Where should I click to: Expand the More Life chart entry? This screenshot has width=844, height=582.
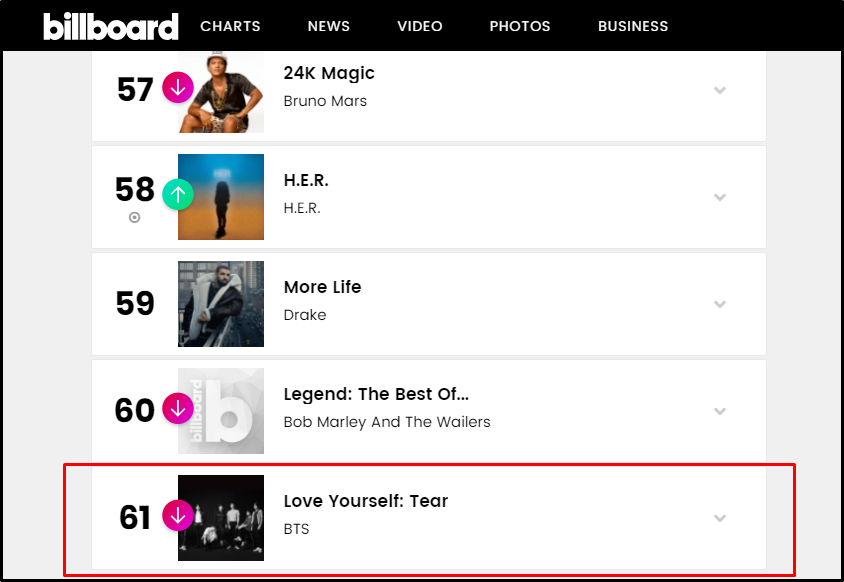(719, 304)
